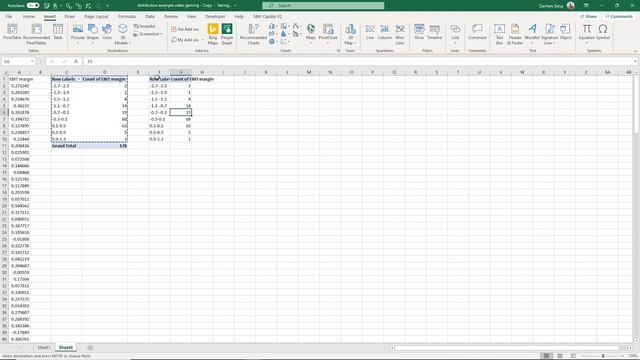Open Ribbon Display Options
The image size is (640, 360).
(586, 5)
